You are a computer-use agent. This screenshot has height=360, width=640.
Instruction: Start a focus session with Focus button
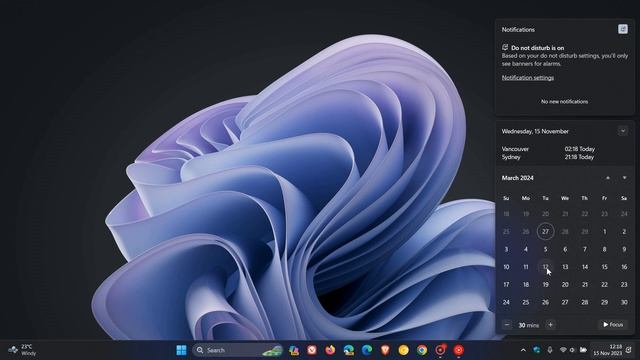click(x=613, y=325)
